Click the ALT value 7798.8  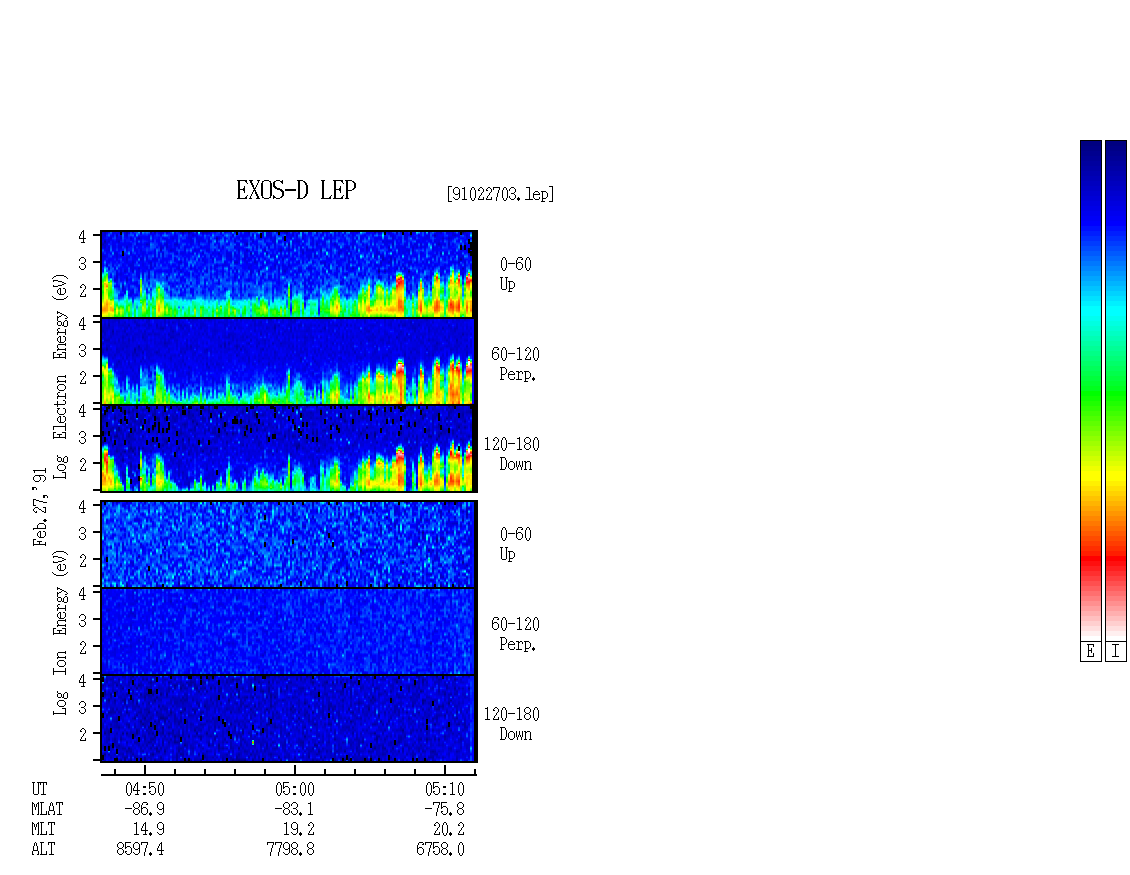(x=290, y=850)
